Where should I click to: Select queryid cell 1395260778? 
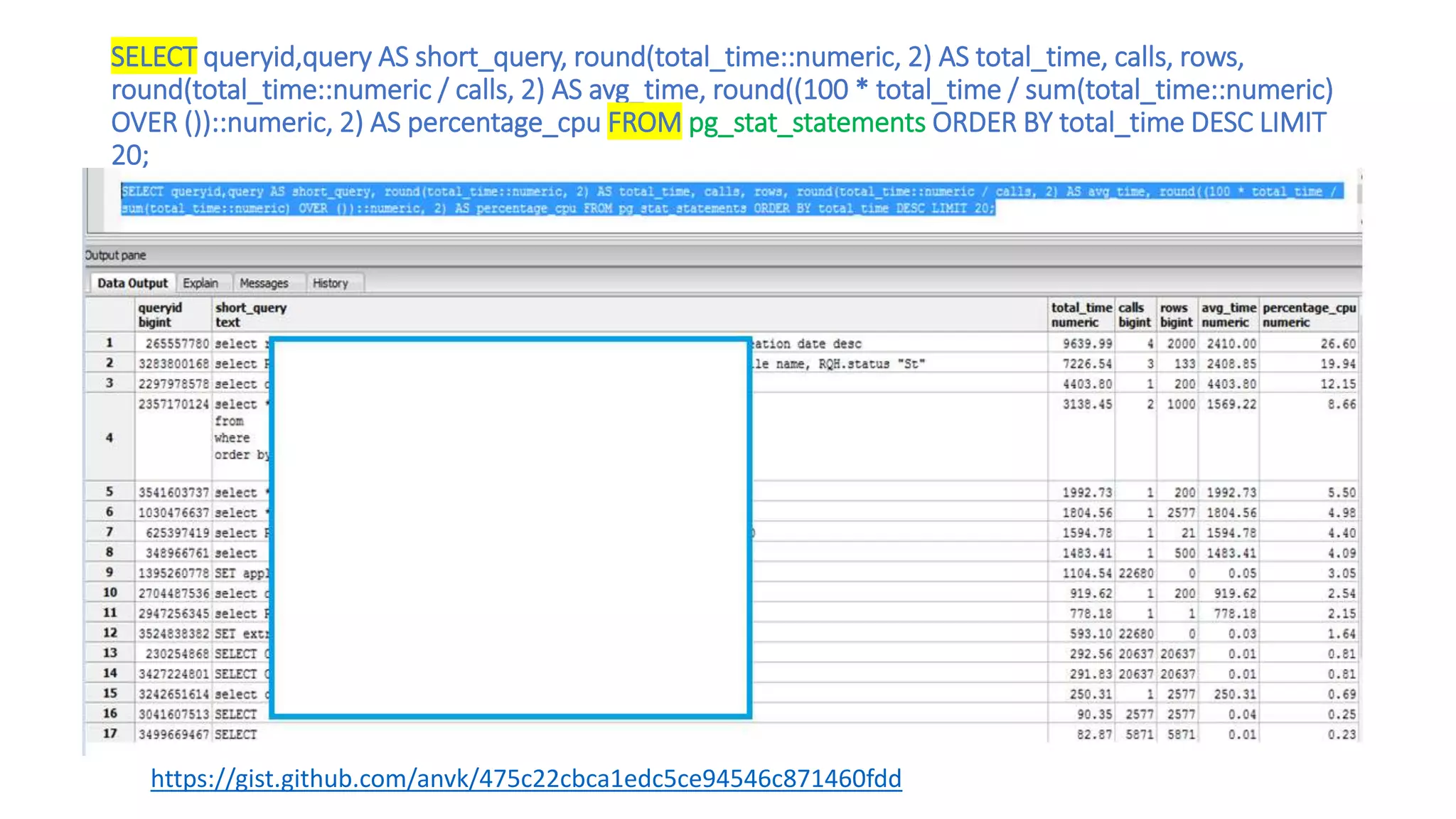173,573
